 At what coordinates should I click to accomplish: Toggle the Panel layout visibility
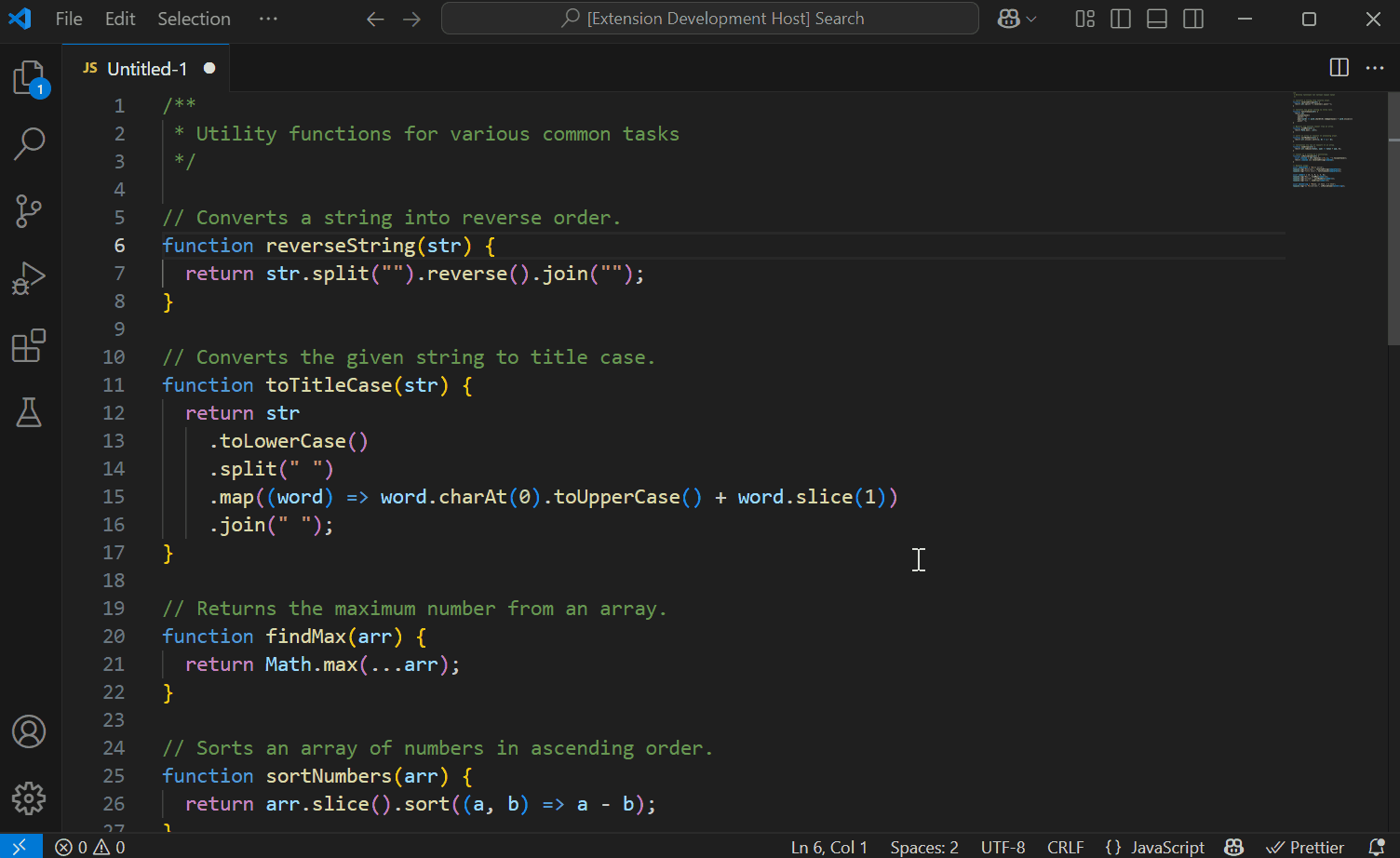1156,18
